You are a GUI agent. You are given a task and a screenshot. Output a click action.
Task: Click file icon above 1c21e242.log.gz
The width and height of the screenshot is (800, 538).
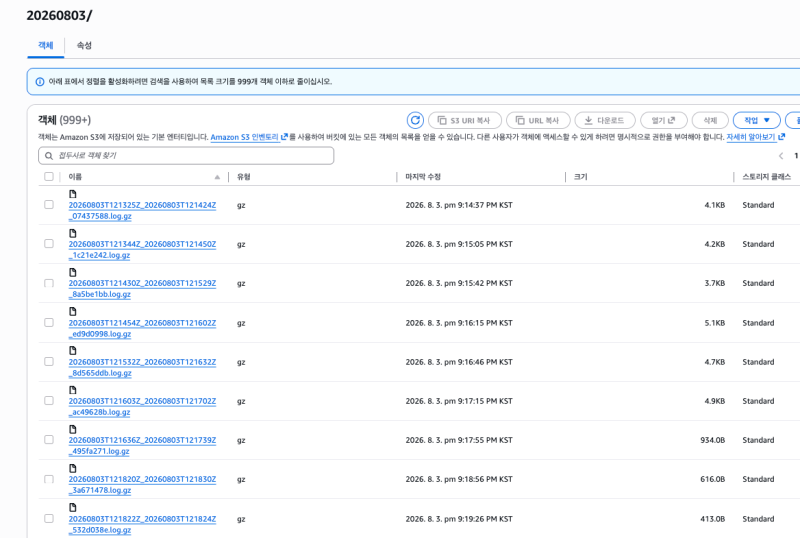click(72, 233)
